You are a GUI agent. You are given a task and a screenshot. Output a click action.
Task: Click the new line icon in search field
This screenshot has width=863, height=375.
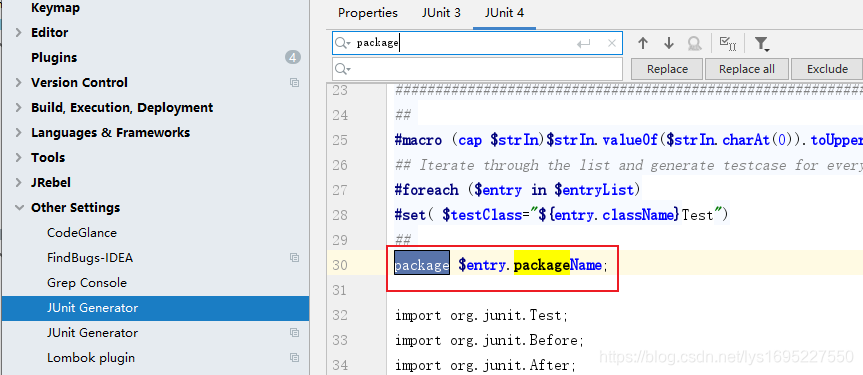583,44
